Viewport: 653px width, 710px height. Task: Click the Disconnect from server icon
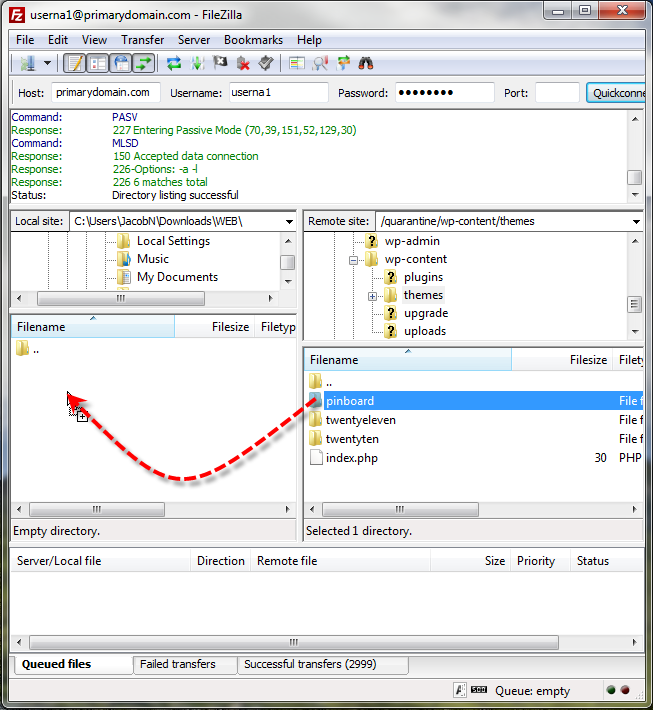click(x=243, y=63)
